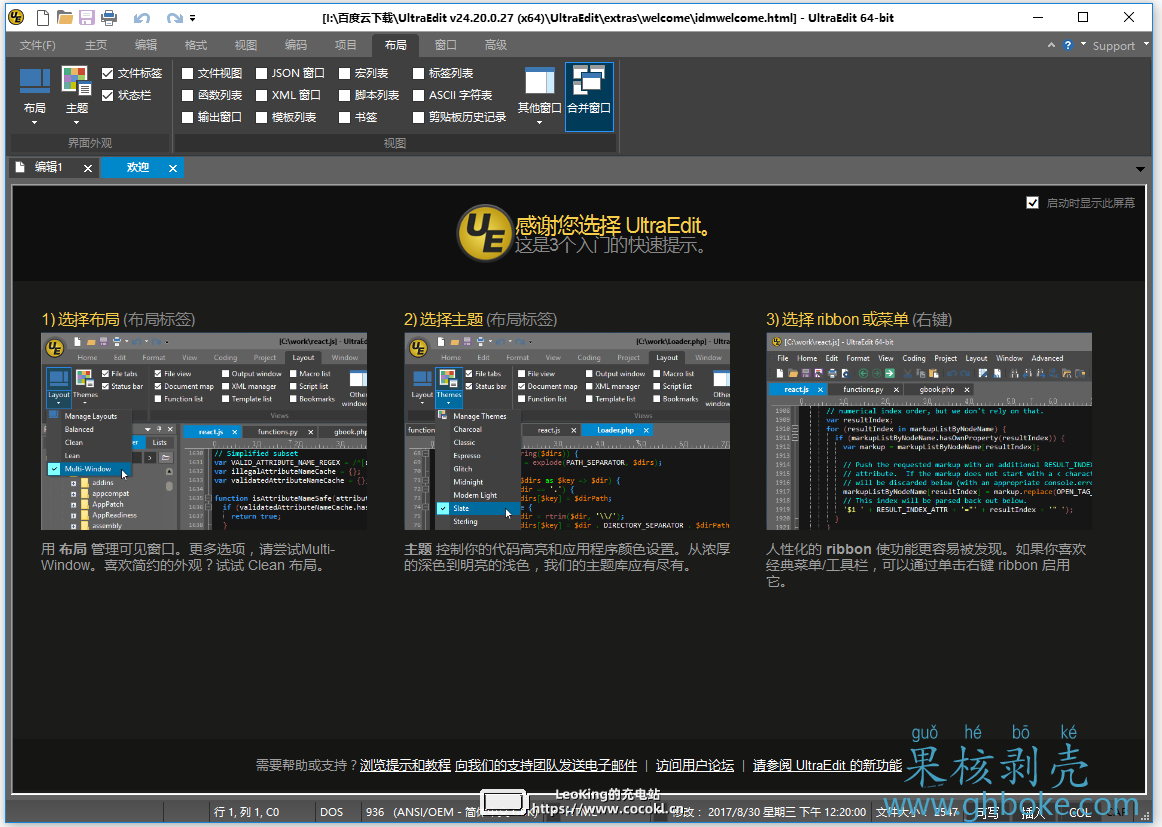The image size is (1162, 827).
Task: Click the 选择主题 screenshot thumbnail
Action: coord(567,431)
